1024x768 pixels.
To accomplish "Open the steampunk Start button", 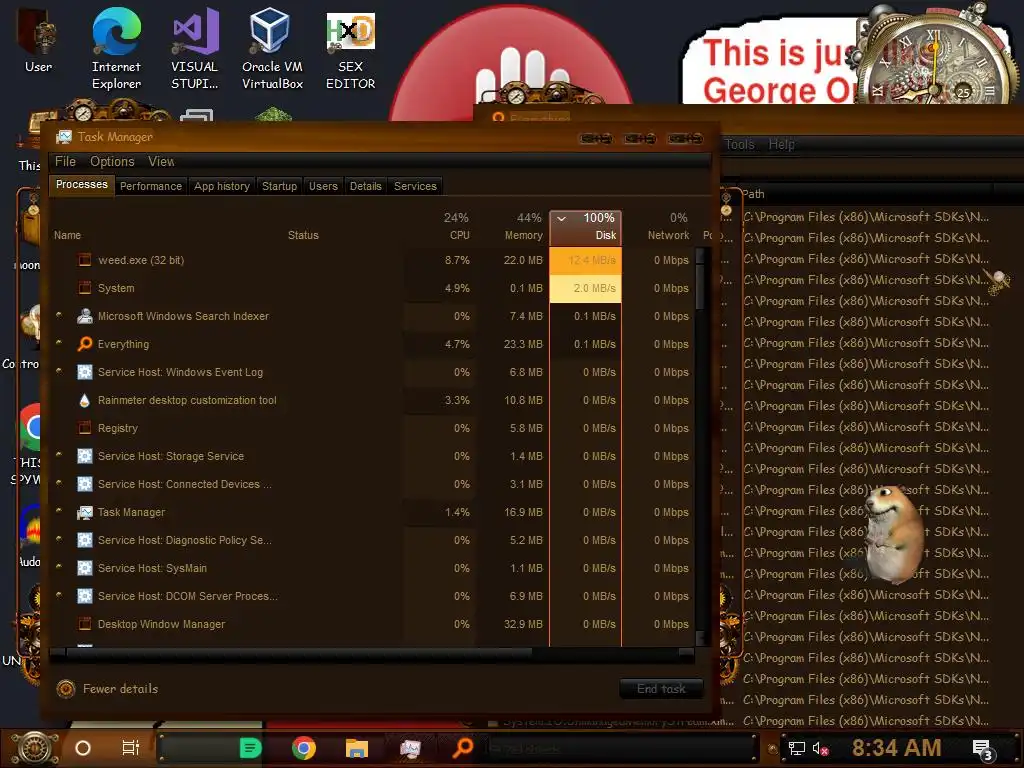I will tap(35, 748).
